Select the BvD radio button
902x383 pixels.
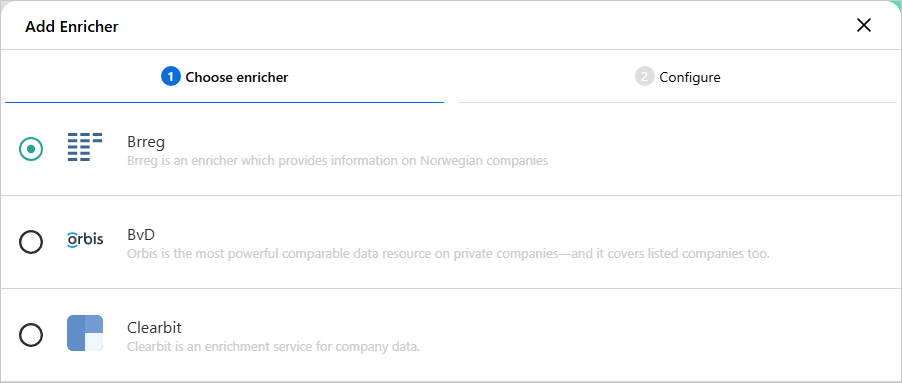pyautogui.click(x=31, y=242)
